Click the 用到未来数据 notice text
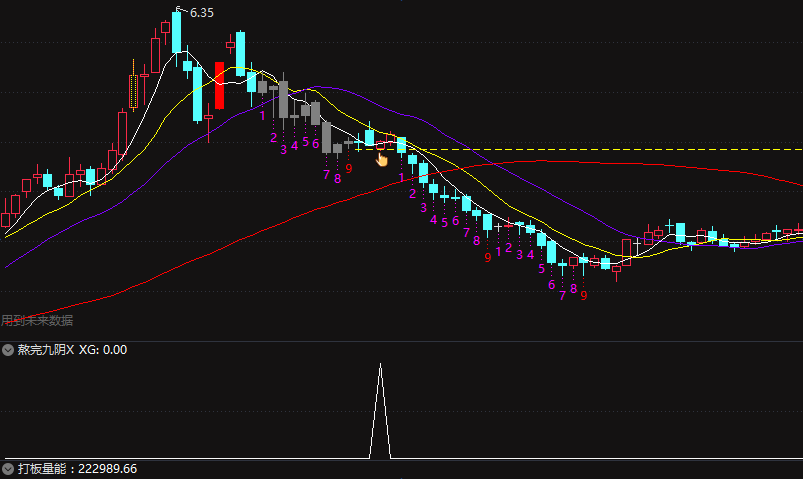 pyautogui.click(x=37, y=321)
